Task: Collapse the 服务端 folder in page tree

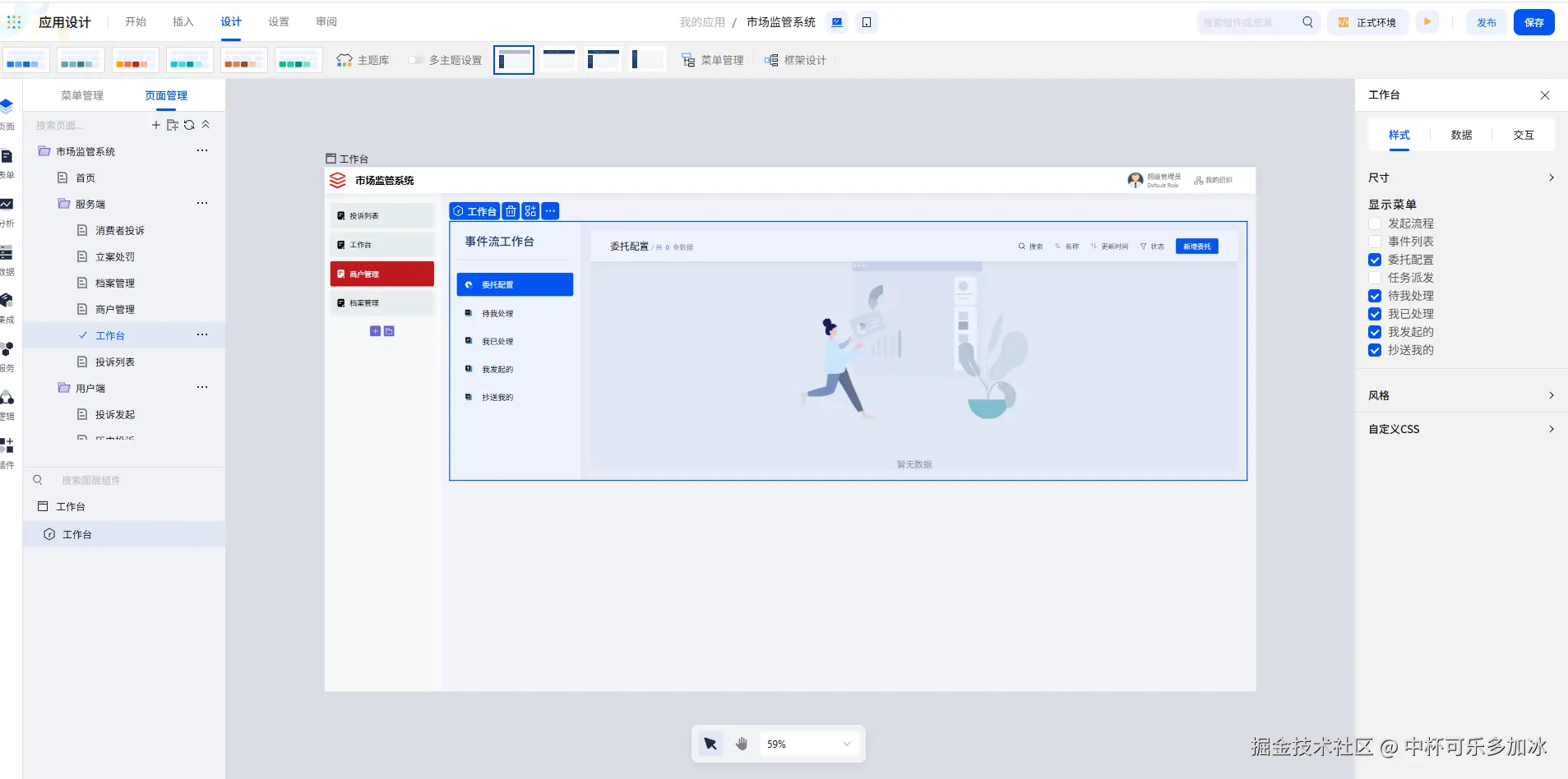Action: [63, 204]
